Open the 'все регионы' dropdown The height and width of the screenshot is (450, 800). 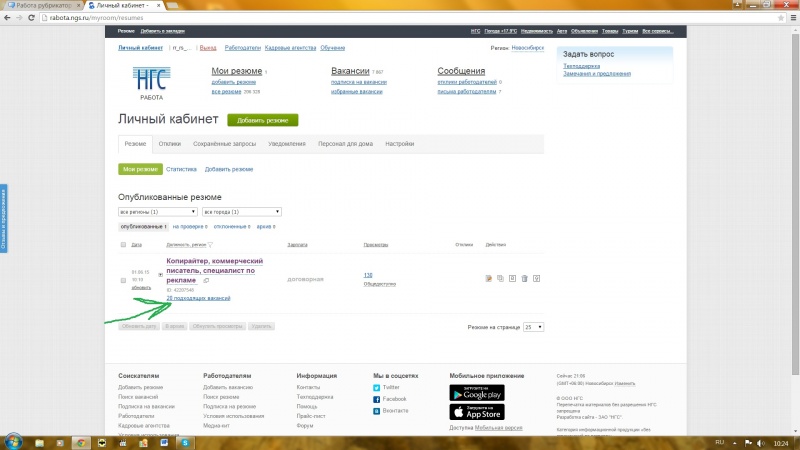click(157, 212)
